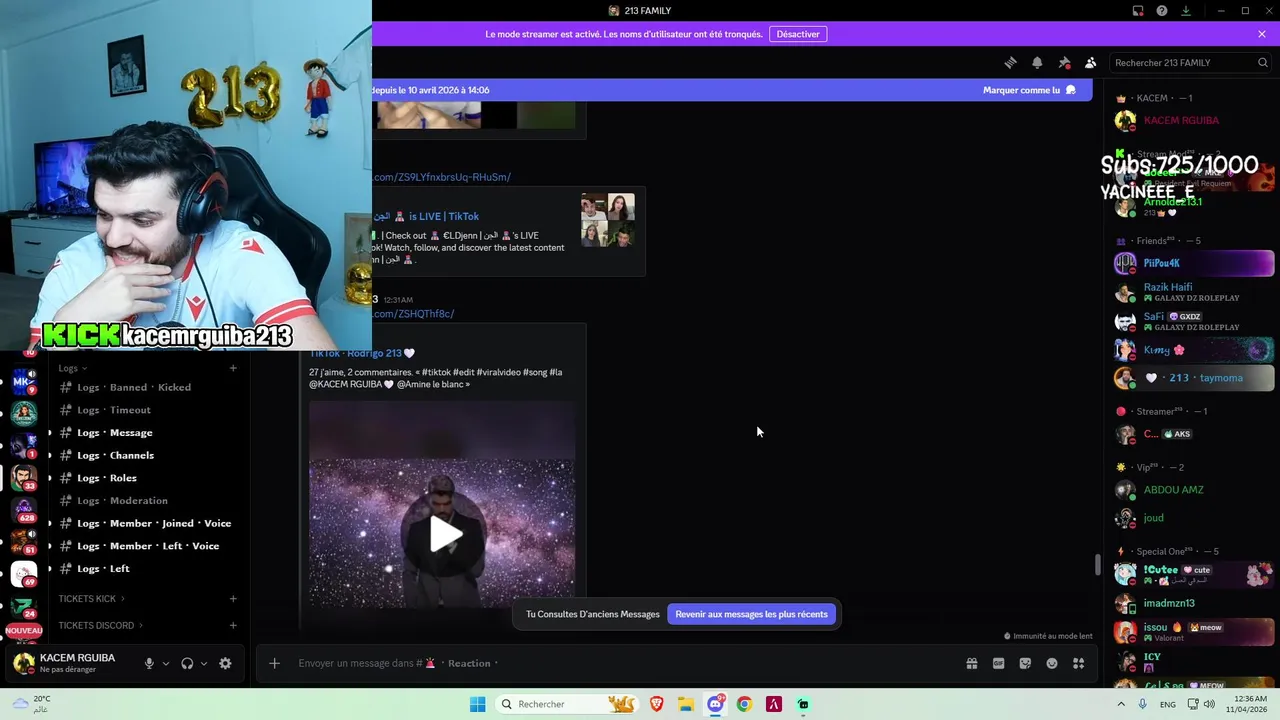1280x720 pixels.
Task: Open member Razik Haifi profile
Action: (1194, 292)
